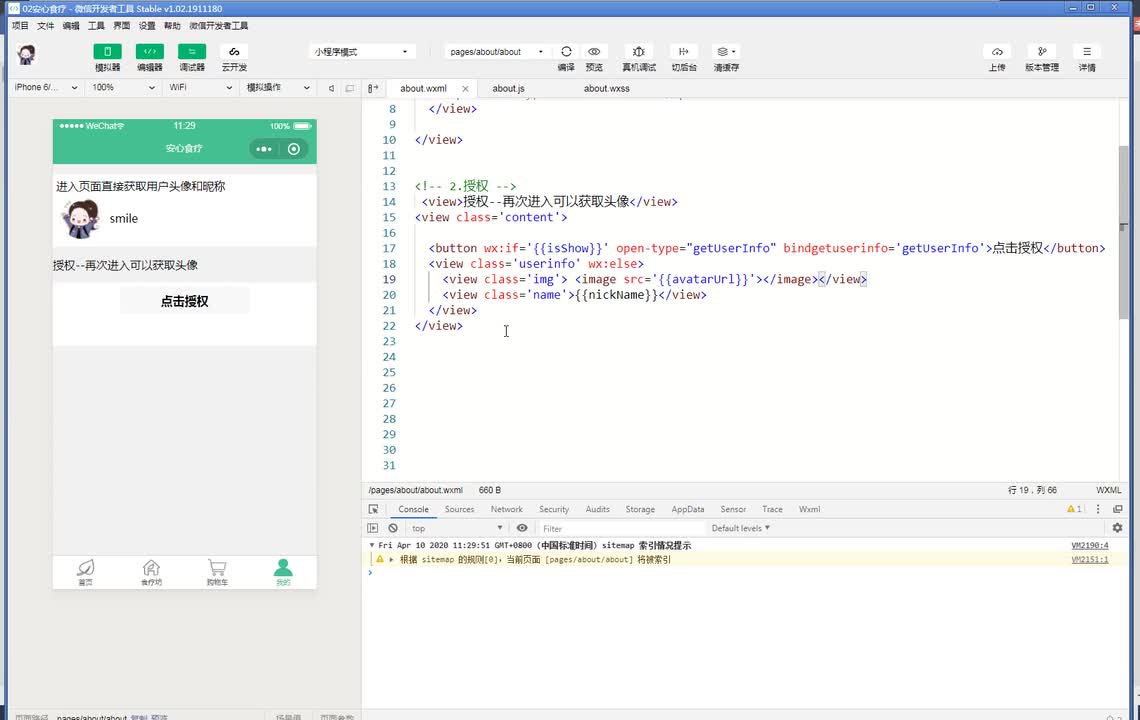Open the pages/about/about page dropdown
Viewport: 1140px width, 720px height.
pos(496,52)
